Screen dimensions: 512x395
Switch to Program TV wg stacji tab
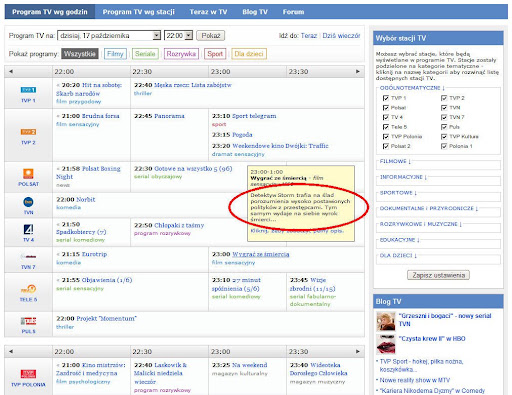138,12
